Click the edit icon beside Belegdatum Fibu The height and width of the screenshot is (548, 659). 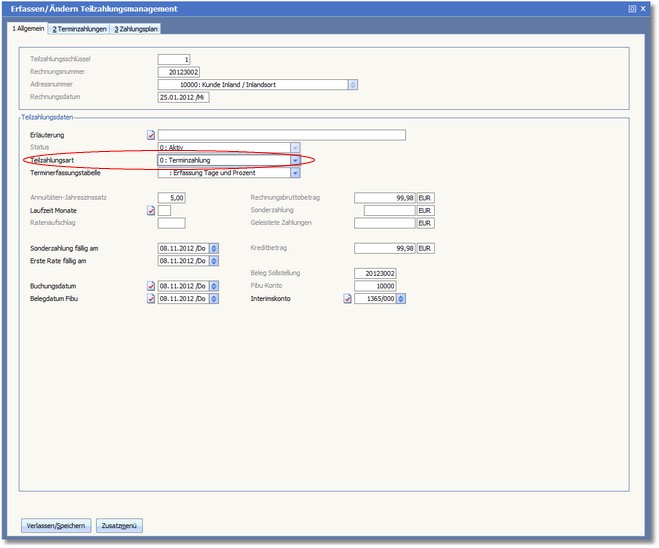pos(151,298)
